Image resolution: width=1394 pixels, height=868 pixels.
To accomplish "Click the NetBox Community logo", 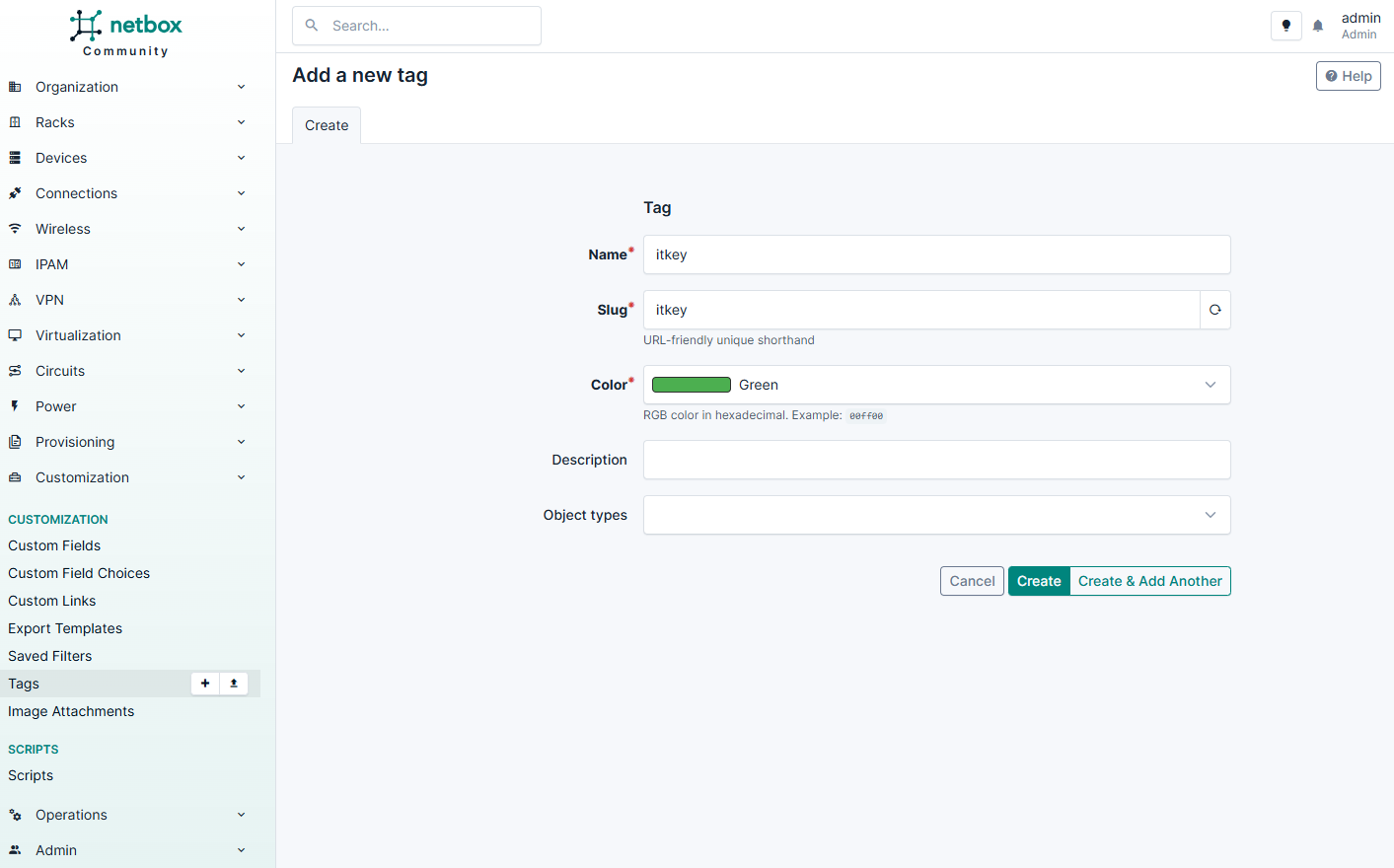I will [126, 34].
